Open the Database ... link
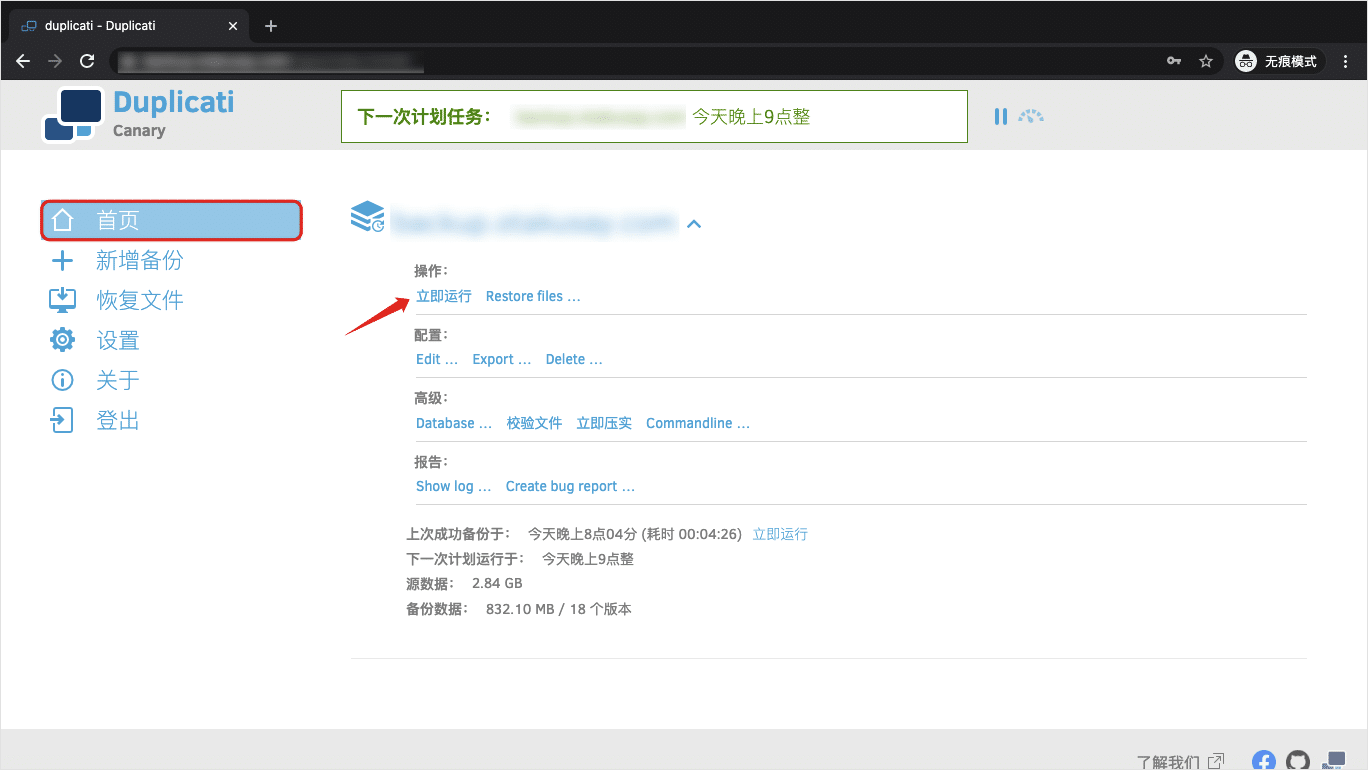This screenshot has width=1368, height=770. (x=454, y=423)
